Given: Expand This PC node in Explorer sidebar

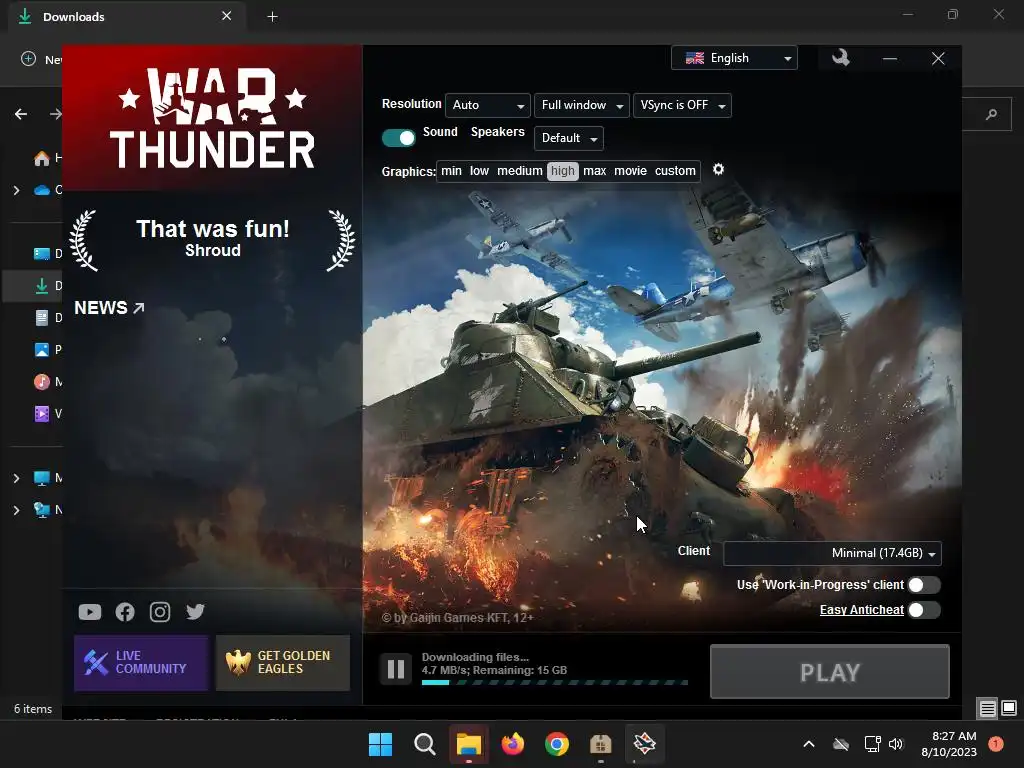Looking at the screenshot, I should click(x=16, y=478).
